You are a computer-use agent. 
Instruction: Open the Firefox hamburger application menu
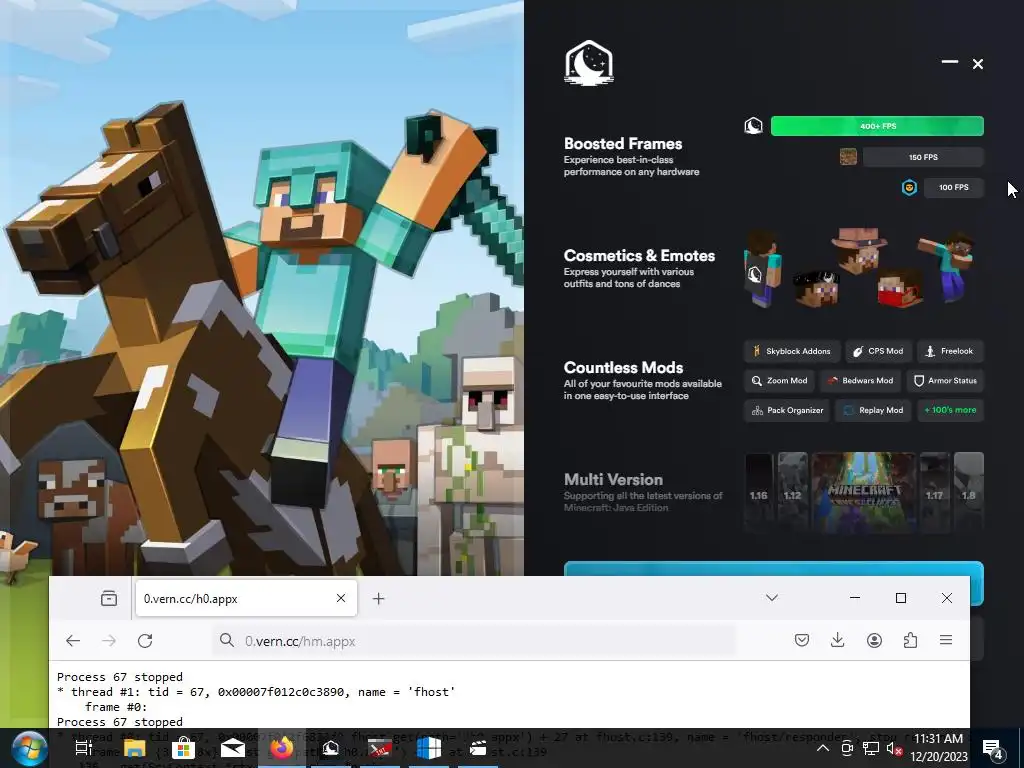tap(946, 641)
